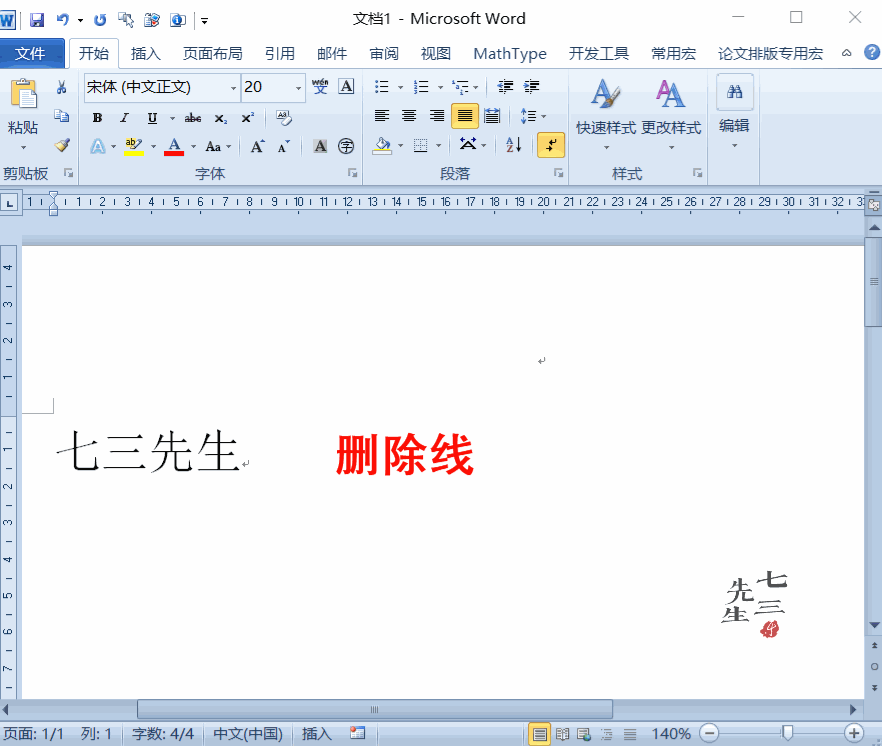882x746 pixels.
Task: Click the Clear Formatting eraser icon
Action: pyautogui.click(x=284, y=117)
